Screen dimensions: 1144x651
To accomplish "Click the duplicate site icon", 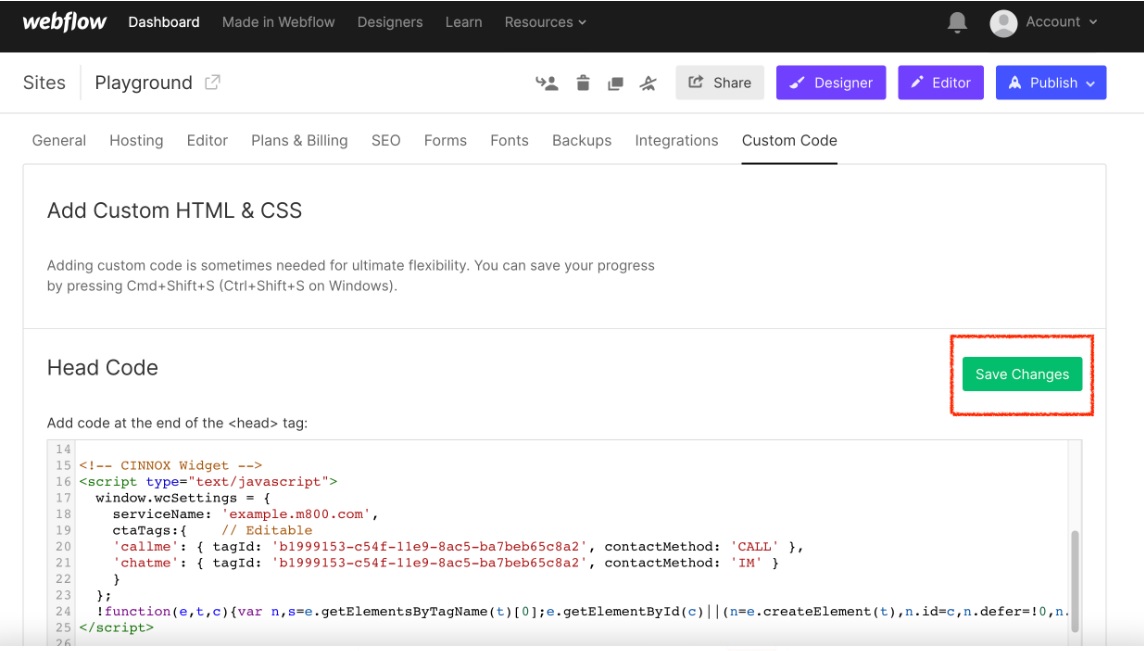I will click(616, 83).
